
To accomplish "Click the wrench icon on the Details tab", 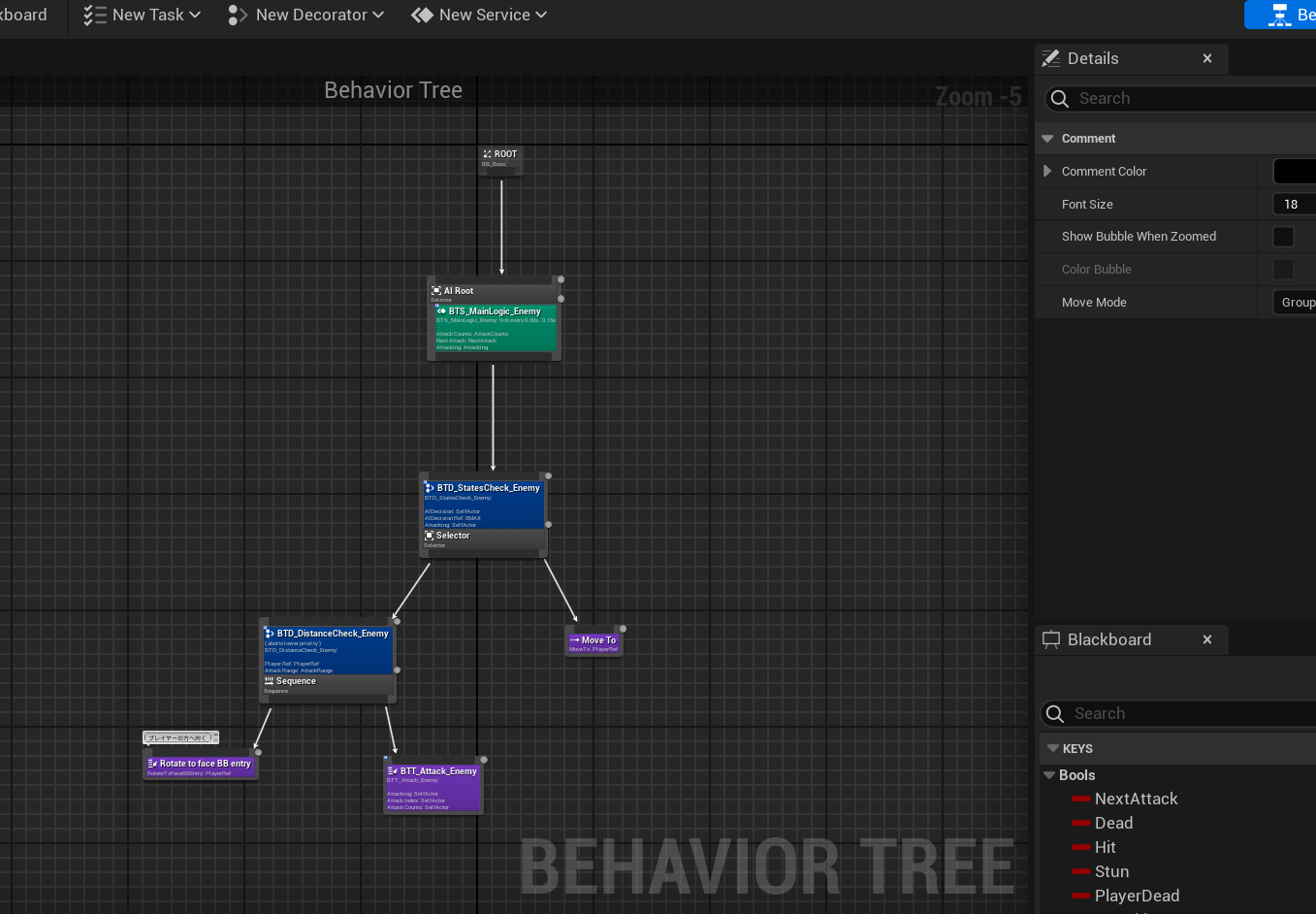I will pyautogui.click(x=1050, y=58).
